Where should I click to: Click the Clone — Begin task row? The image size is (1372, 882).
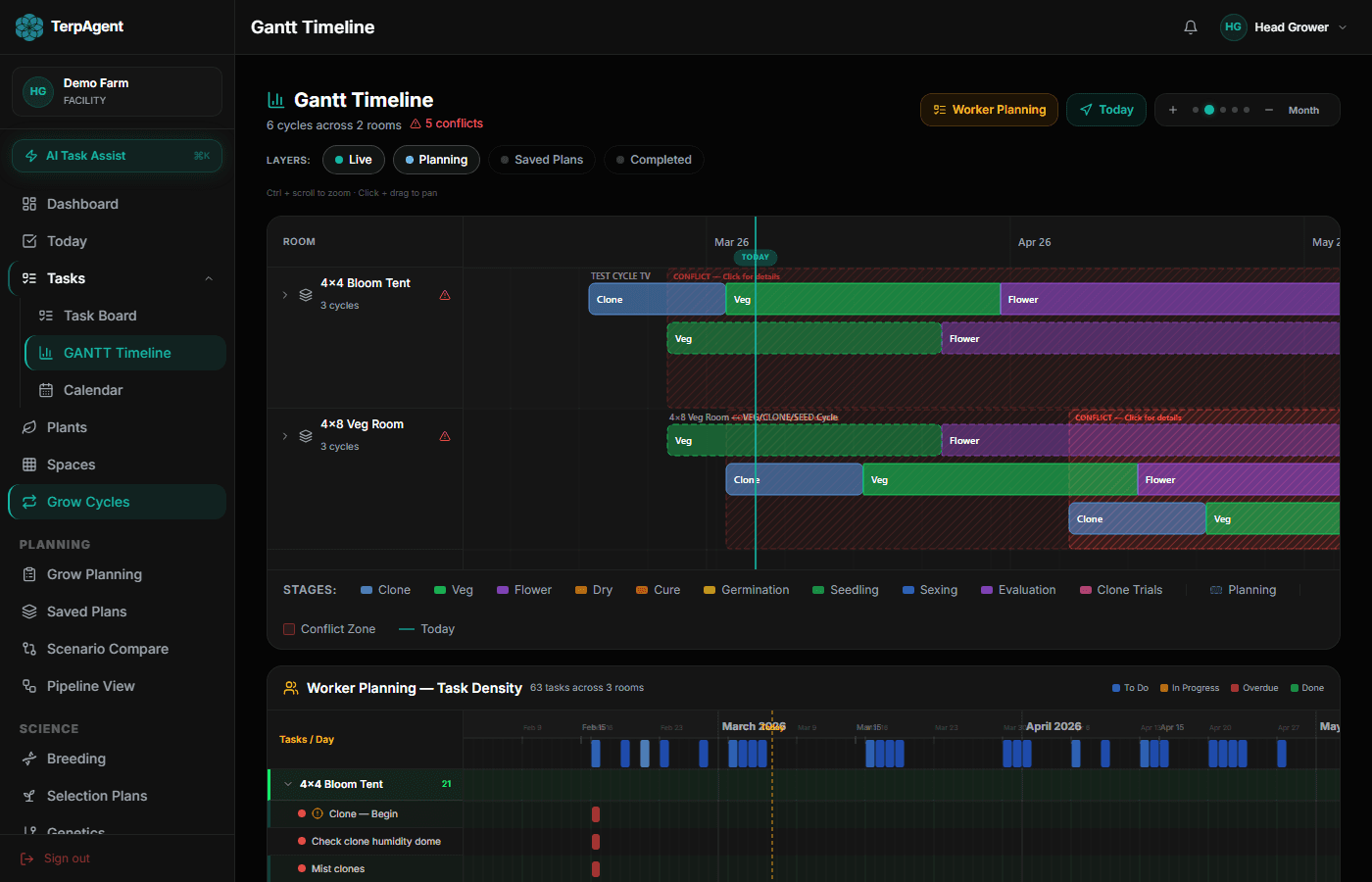[x=364, y=813]
